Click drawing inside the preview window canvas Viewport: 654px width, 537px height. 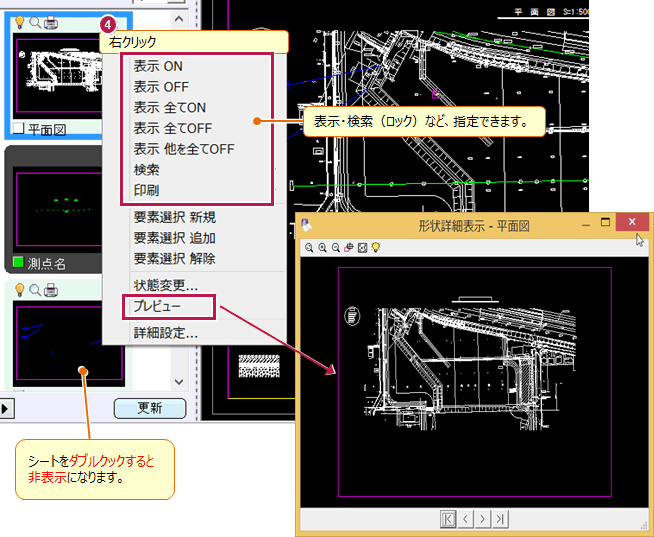475,382
